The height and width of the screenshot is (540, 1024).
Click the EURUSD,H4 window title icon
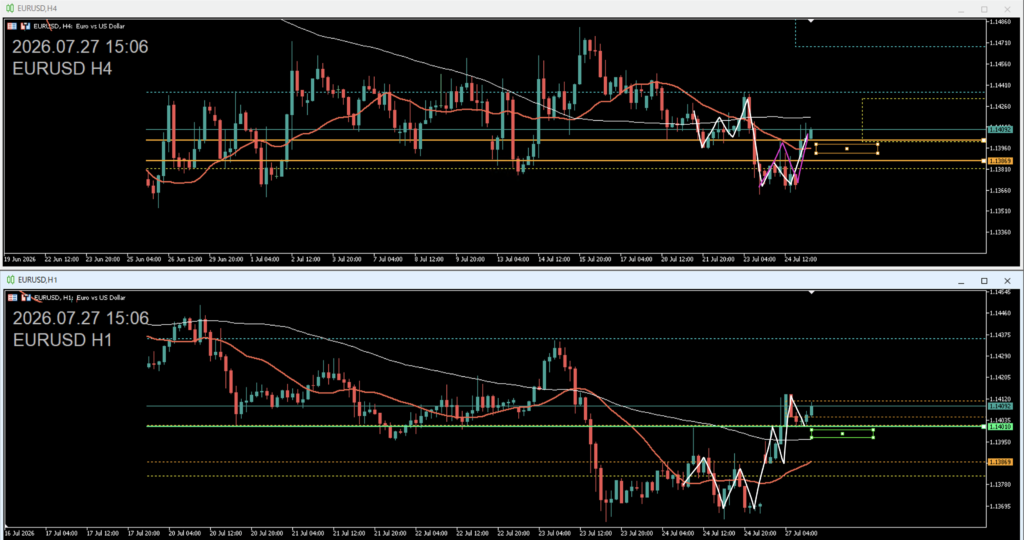[x=10, y=8]
